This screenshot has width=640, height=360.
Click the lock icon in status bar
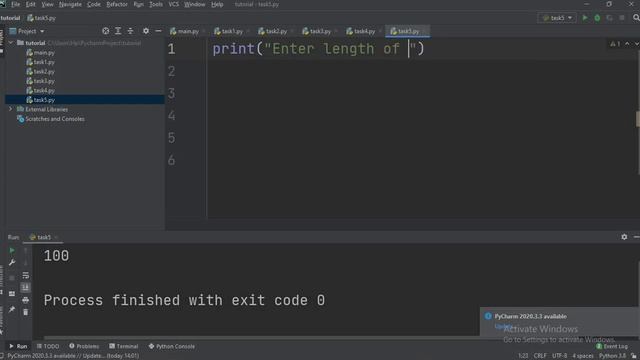pyautogui.click(x=634, y=356)
